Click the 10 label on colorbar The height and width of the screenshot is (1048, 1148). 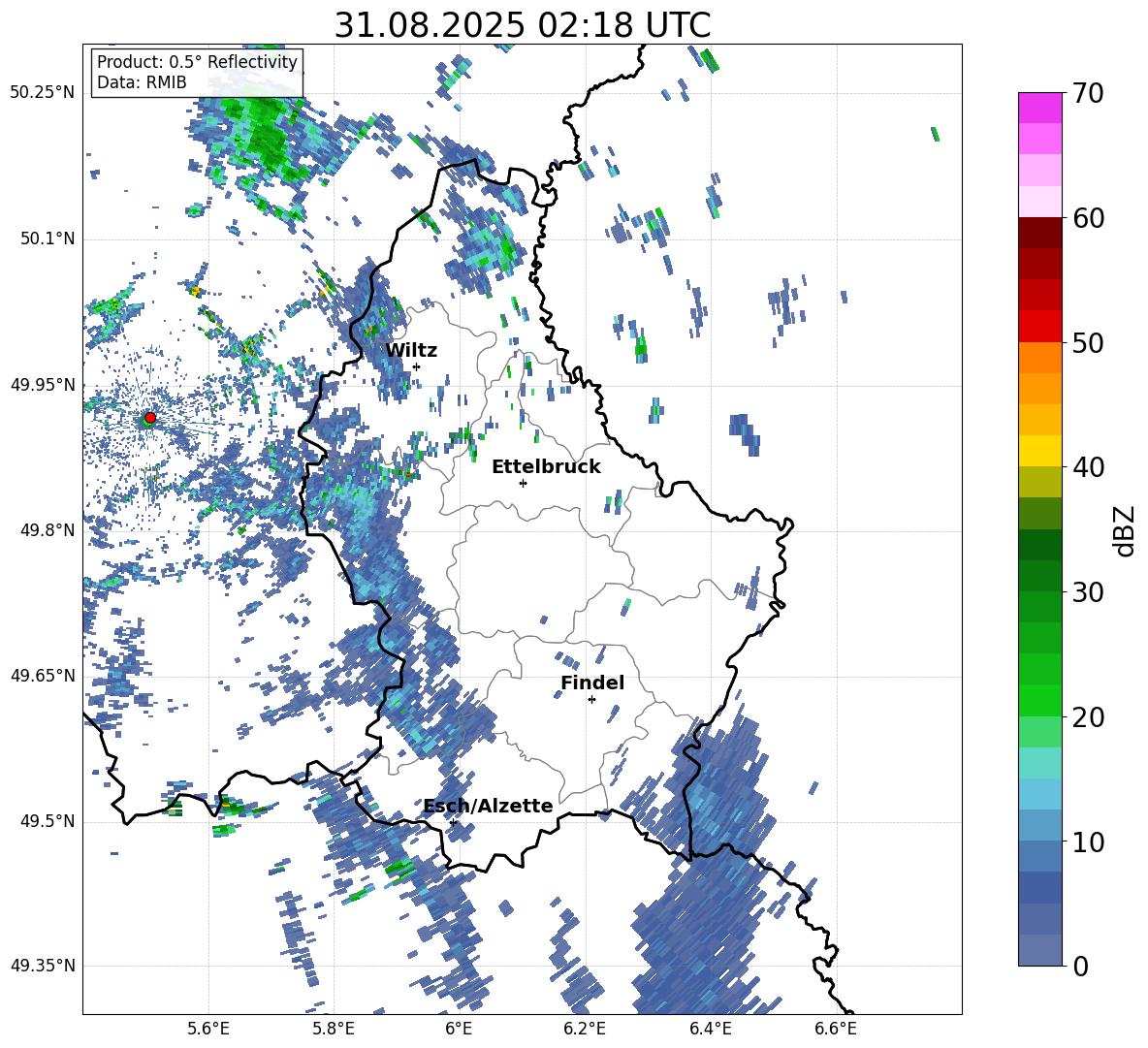[x=1088, y=842]
